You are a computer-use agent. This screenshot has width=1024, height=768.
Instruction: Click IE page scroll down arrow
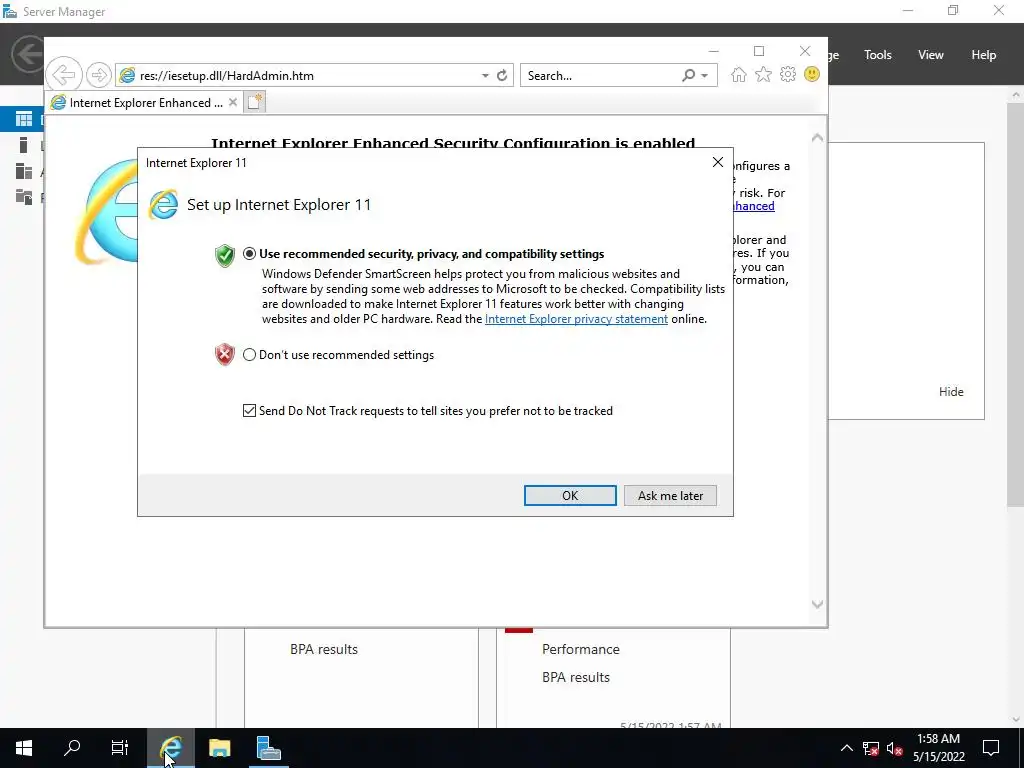(817, 604)
